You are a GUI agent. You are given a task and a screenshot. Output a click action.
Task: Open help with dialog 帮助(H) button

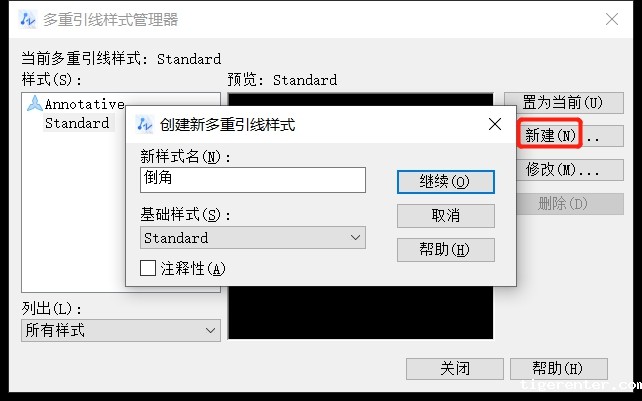[x=446, y=250]
